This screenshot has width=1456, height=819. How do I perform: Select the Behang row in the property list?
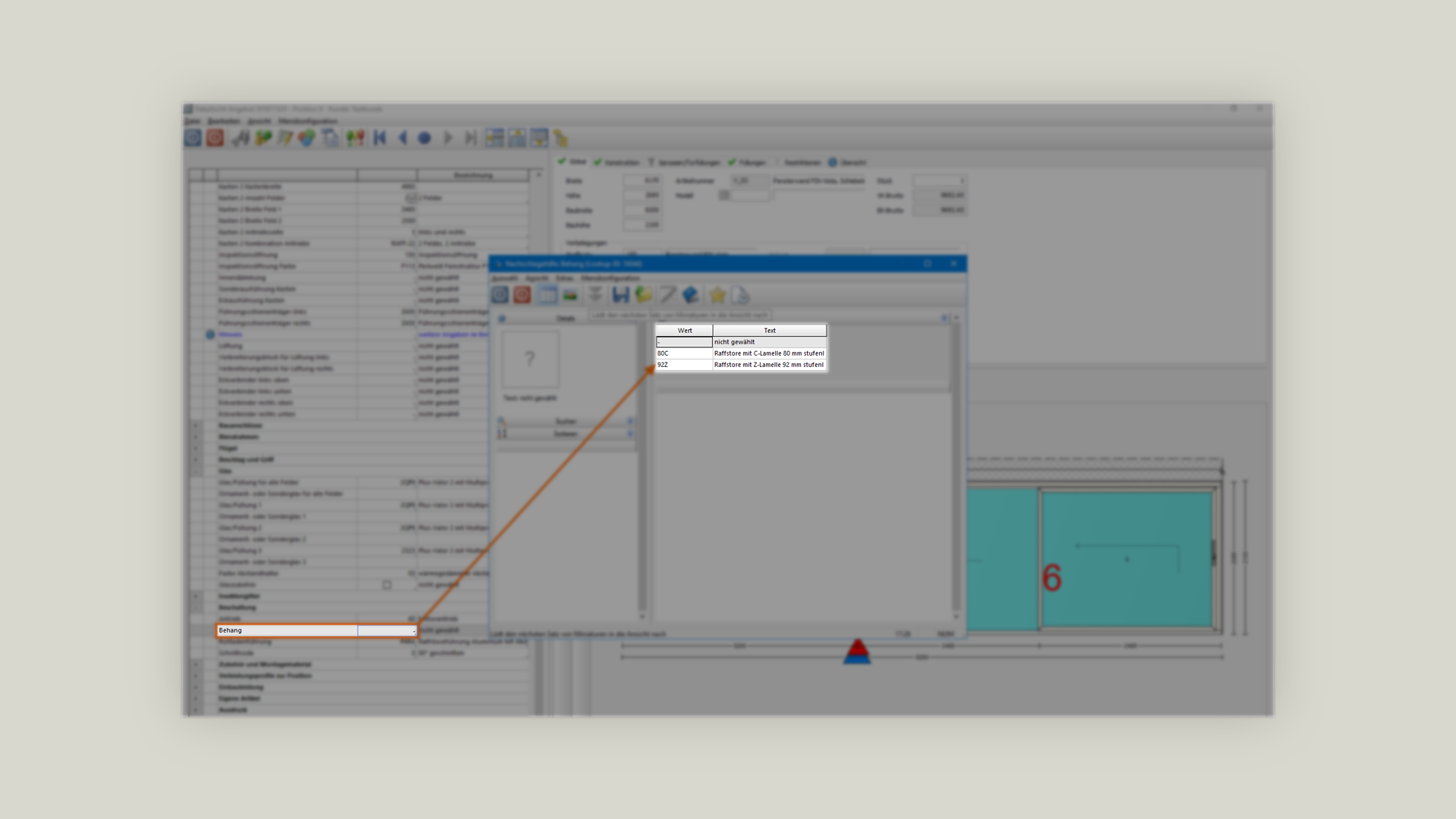(x=316, y=630)
